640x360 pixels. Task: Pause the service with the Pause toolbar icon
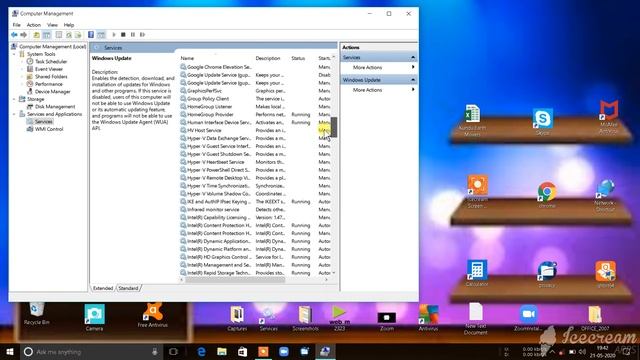[133, 35]
